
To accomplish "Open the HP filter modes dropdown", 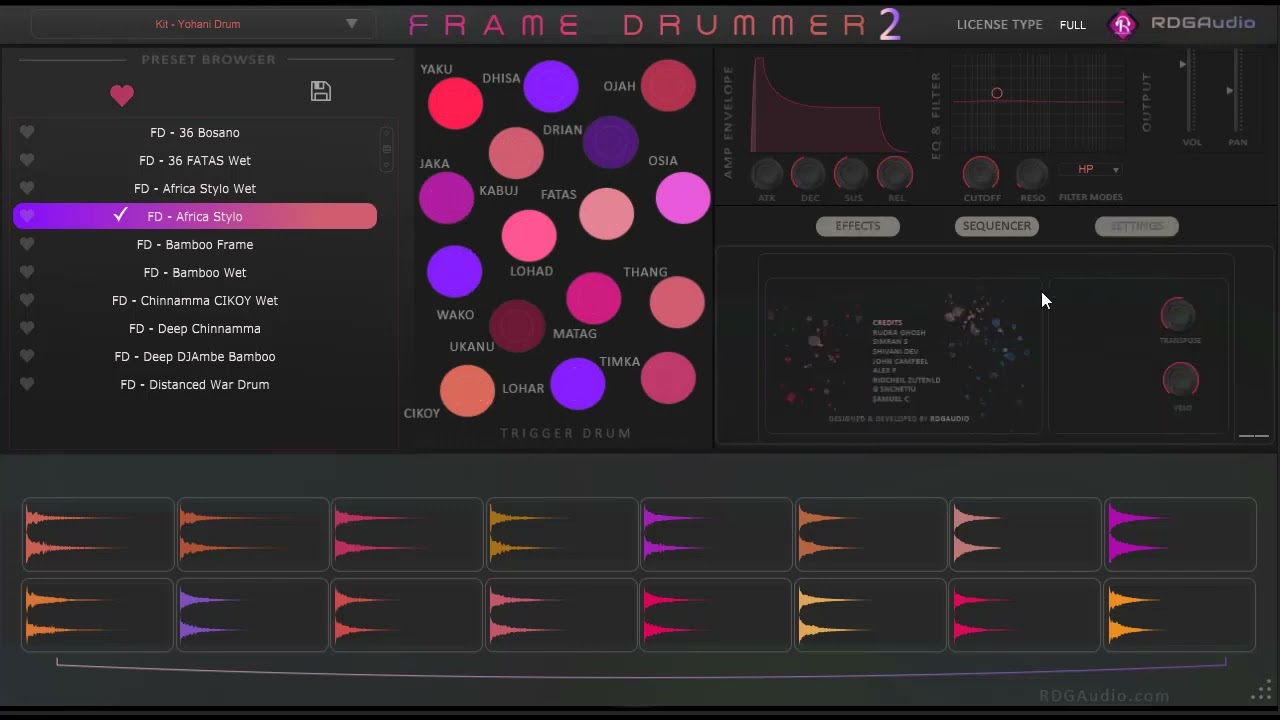I will pyautogui.click(x=1090, y=169).
